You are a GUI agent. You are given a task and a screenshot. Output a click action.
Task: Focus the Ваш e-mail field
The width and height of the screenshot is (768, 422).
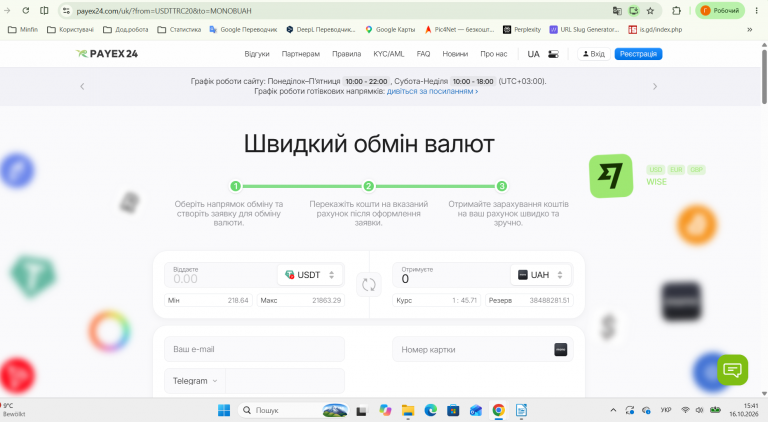click(254, 349)
